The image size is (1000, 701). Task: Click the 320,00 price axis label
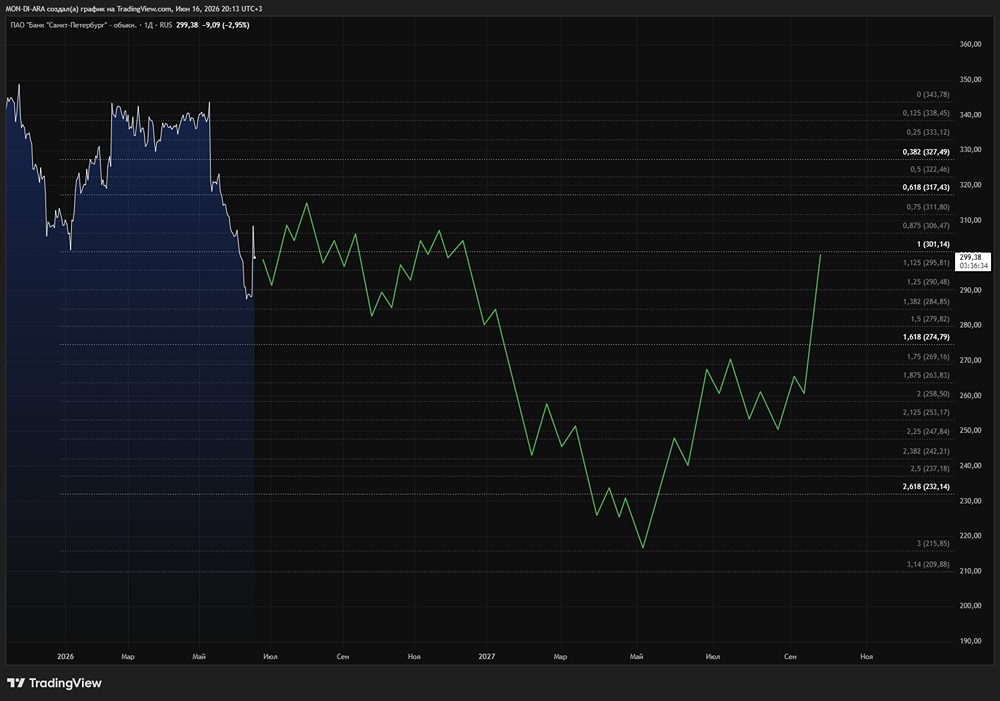(970, 185)
